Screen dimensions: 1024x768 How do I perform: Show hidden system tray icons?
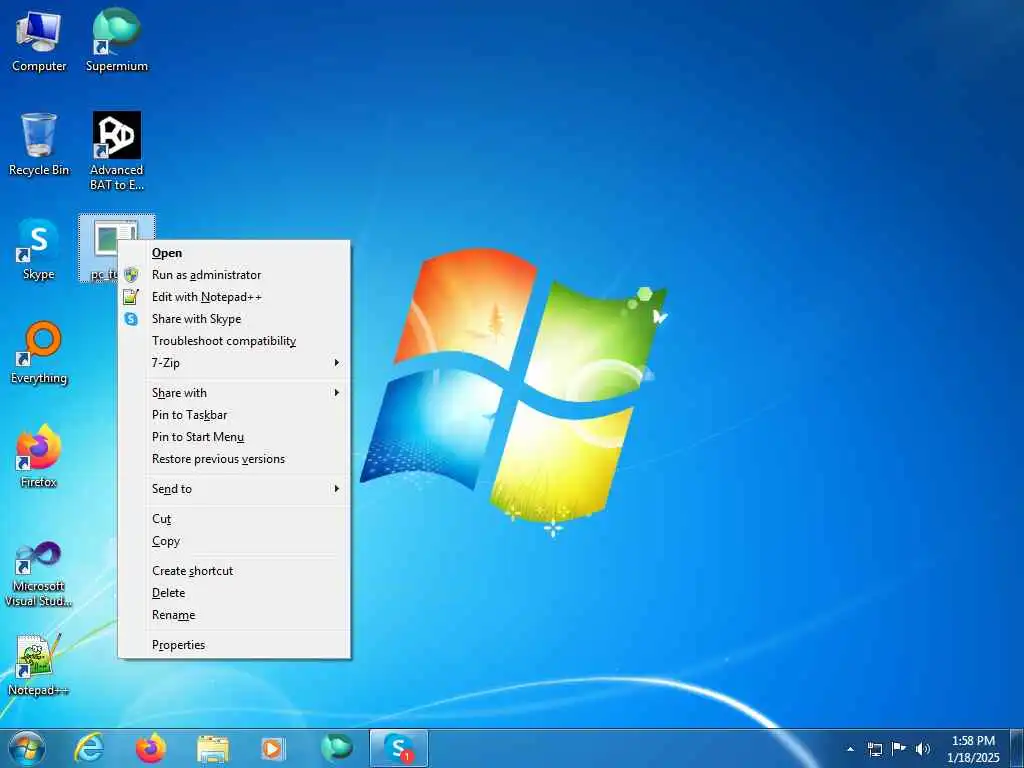(850, 749)
